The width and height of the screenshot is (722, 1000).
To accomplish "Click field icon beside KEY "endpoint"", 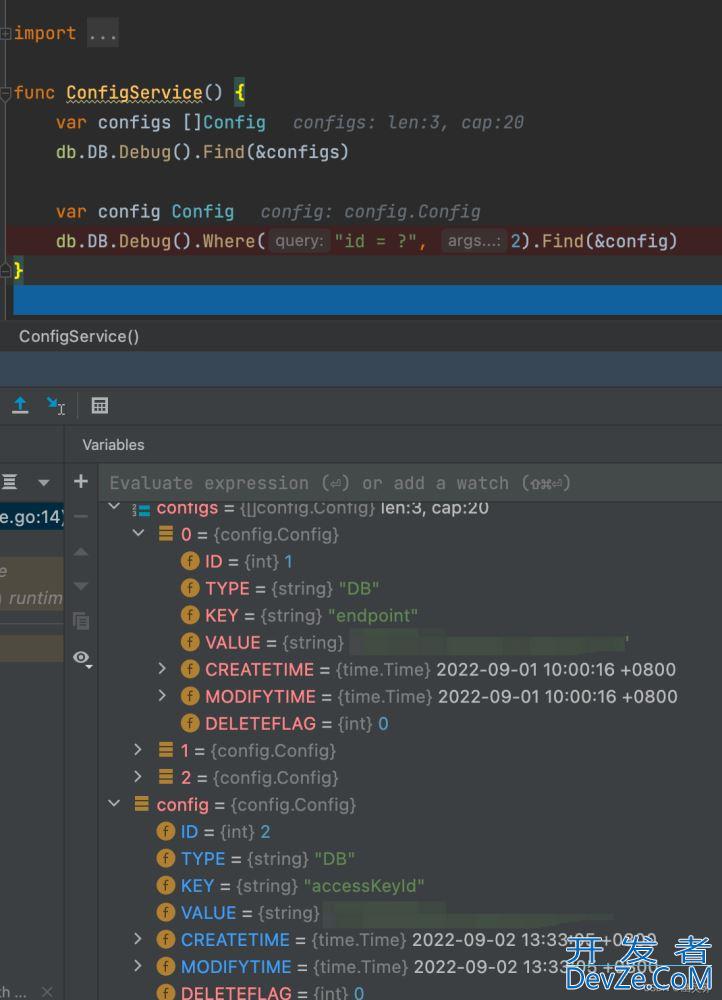I will click(190, 615).
